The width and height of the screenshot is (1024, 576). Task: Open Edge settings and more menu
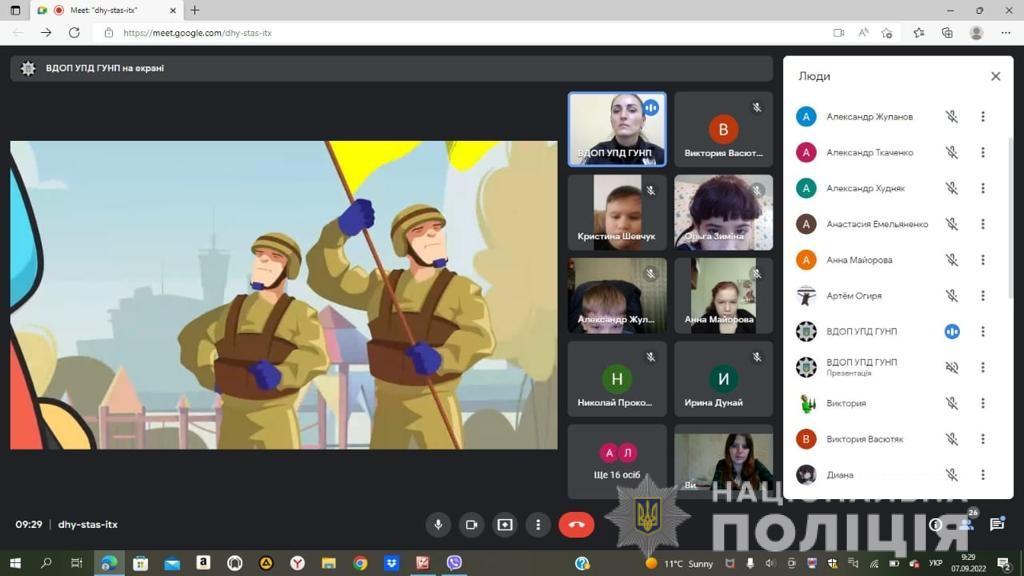tap(1006, 33)
